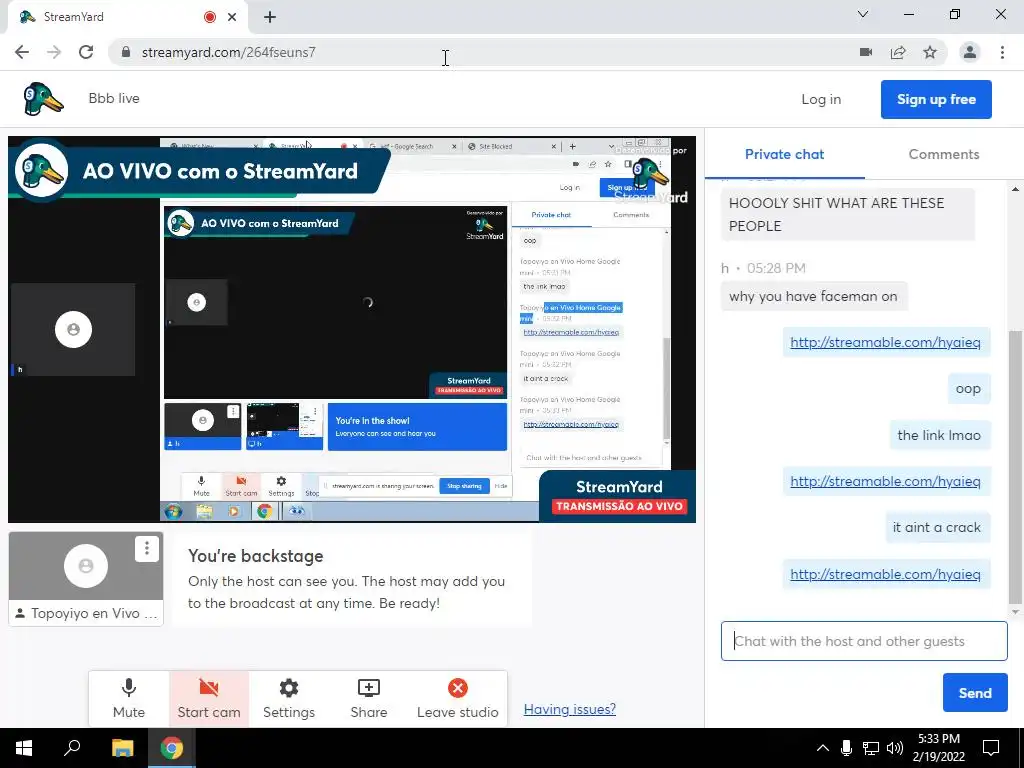1024x768 pixels.
Task: Click the StreamYard duck logo in header
Action: coord(43,99)
